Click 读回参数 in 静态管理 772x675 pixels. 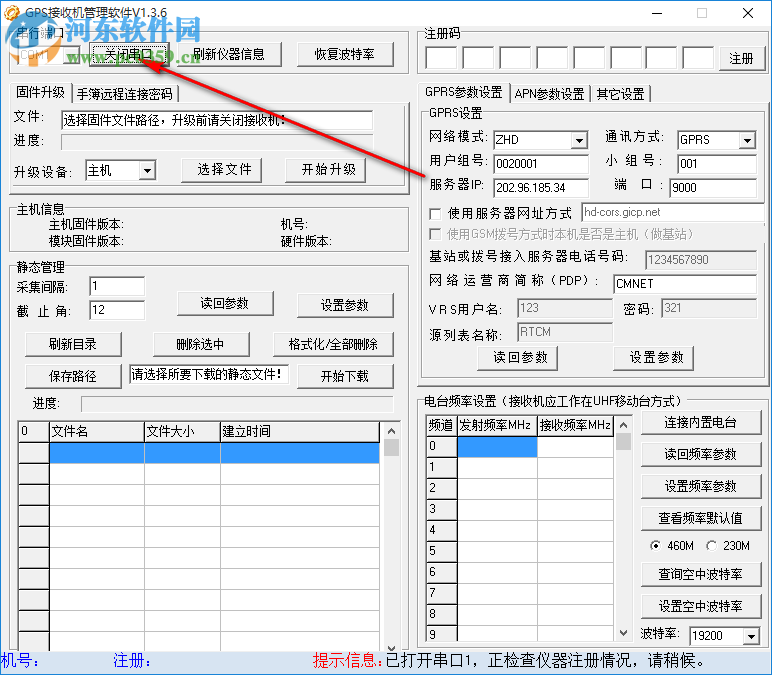pos(225,304)
